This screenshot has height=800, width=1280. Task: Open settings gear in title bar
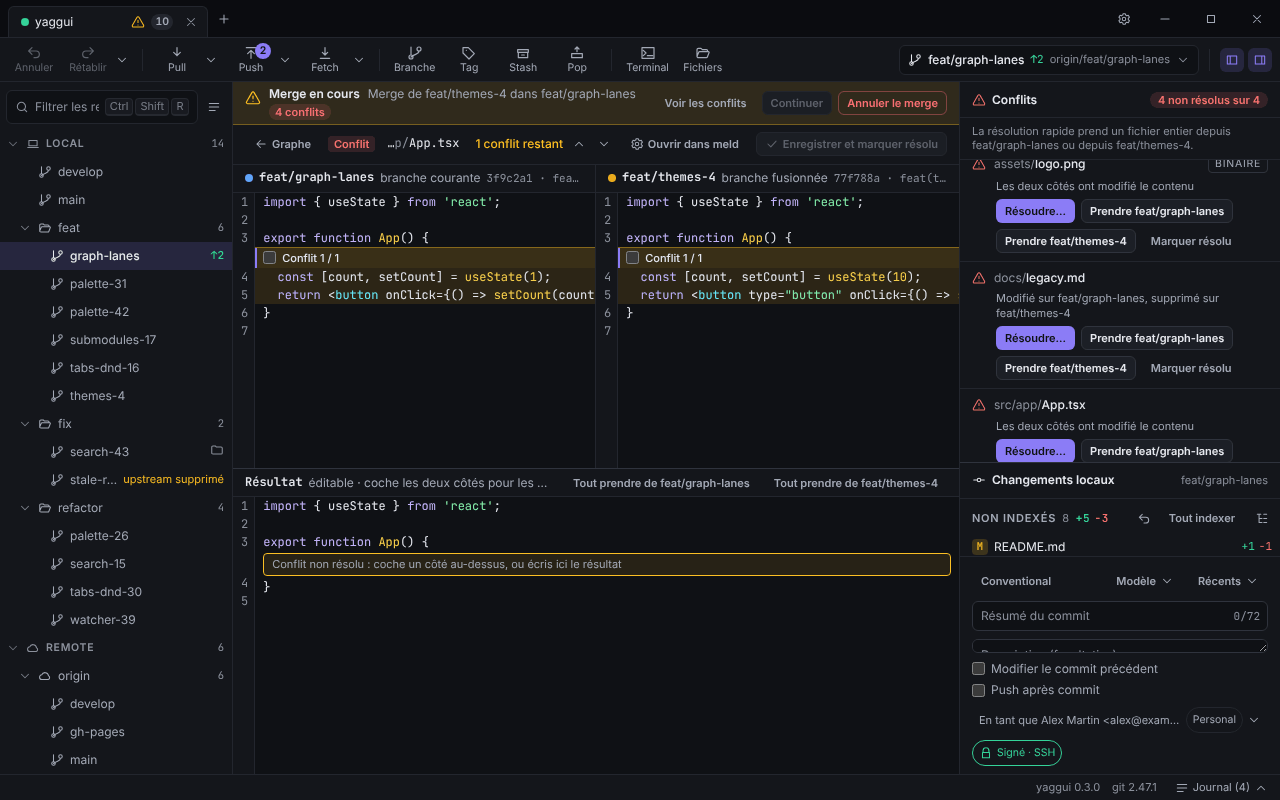[x=1124, y=19]
